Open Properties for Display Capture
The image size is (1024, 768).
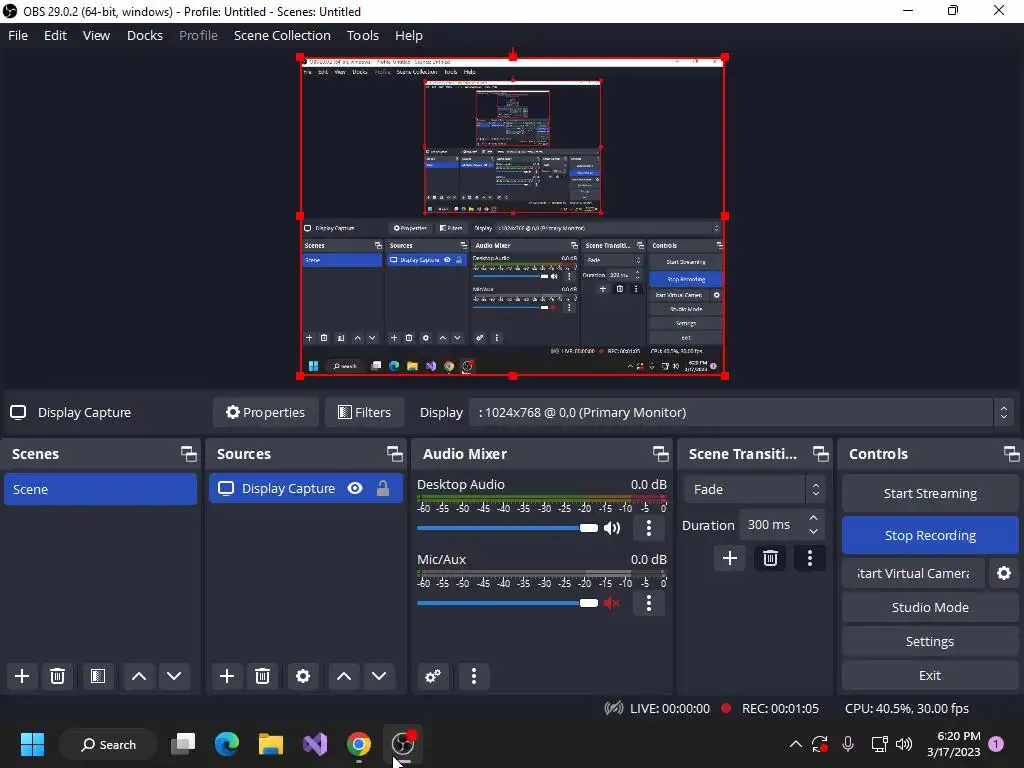(266, 413)
